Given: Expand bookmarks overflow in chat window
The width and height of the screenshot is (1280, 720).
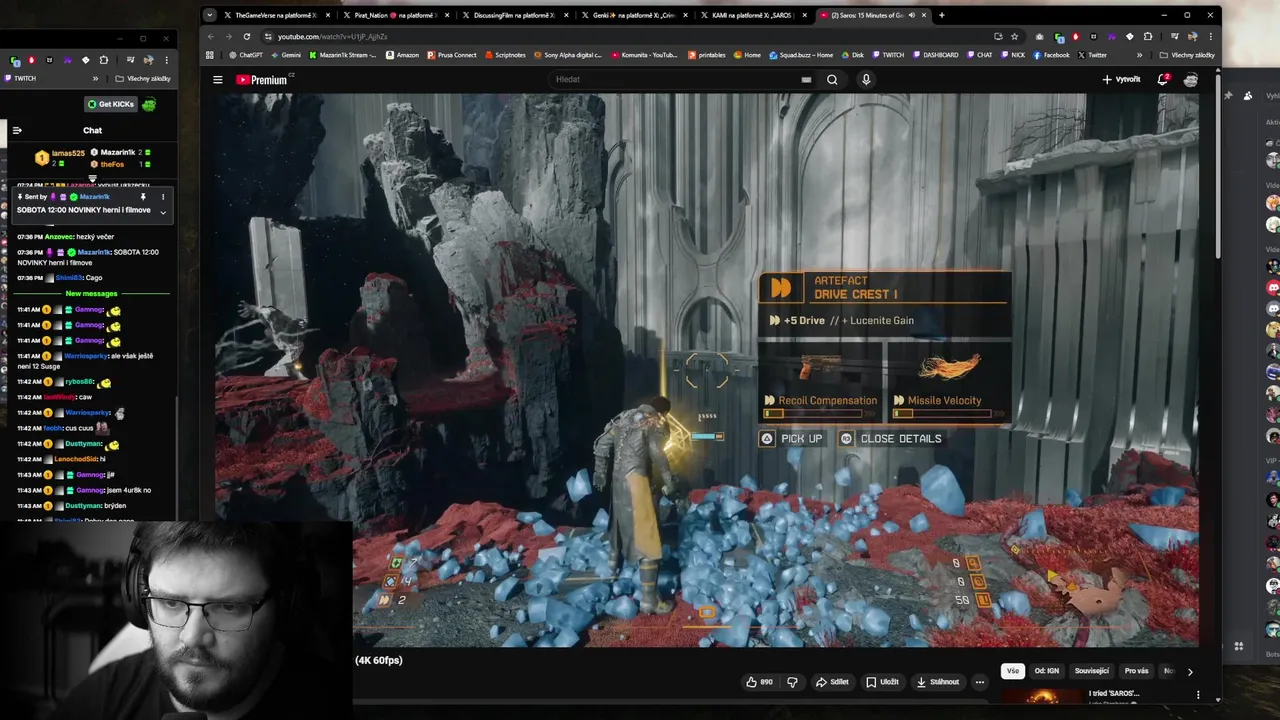Looking at the screenshot, I should point(96,78).
